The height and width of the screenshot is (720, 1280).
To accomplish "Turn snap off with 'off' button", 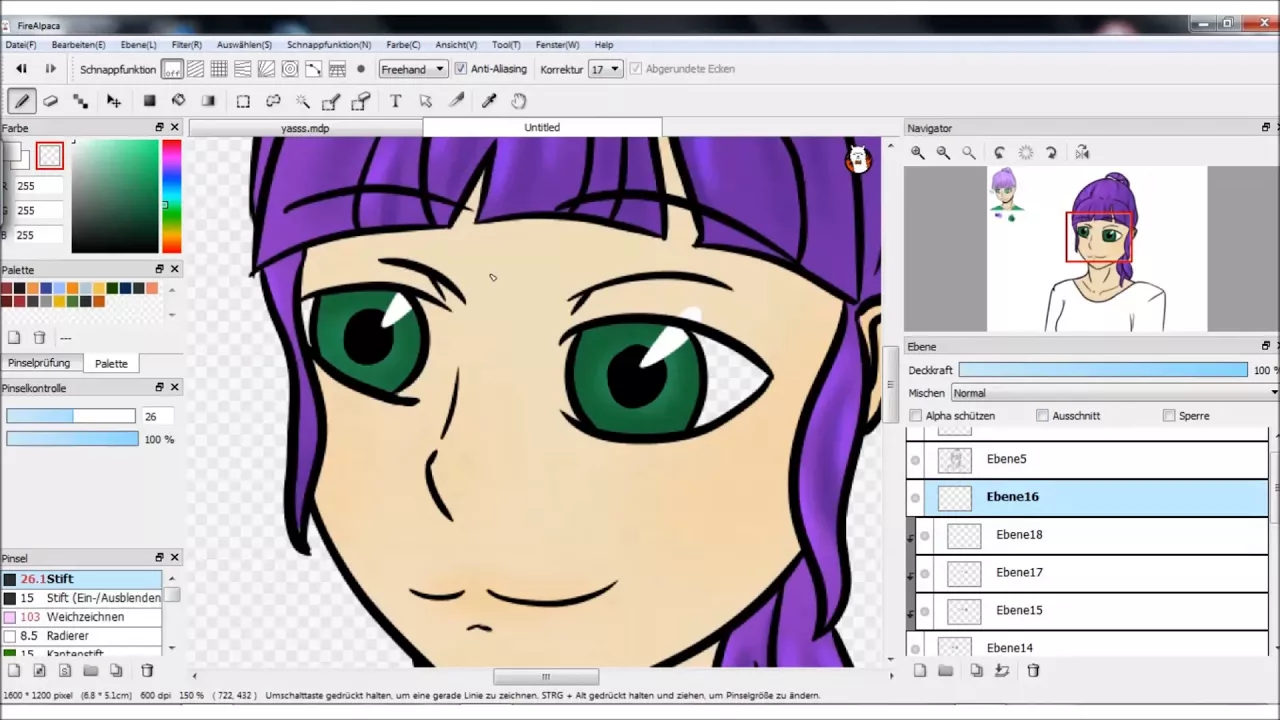I will coord(172,69).
